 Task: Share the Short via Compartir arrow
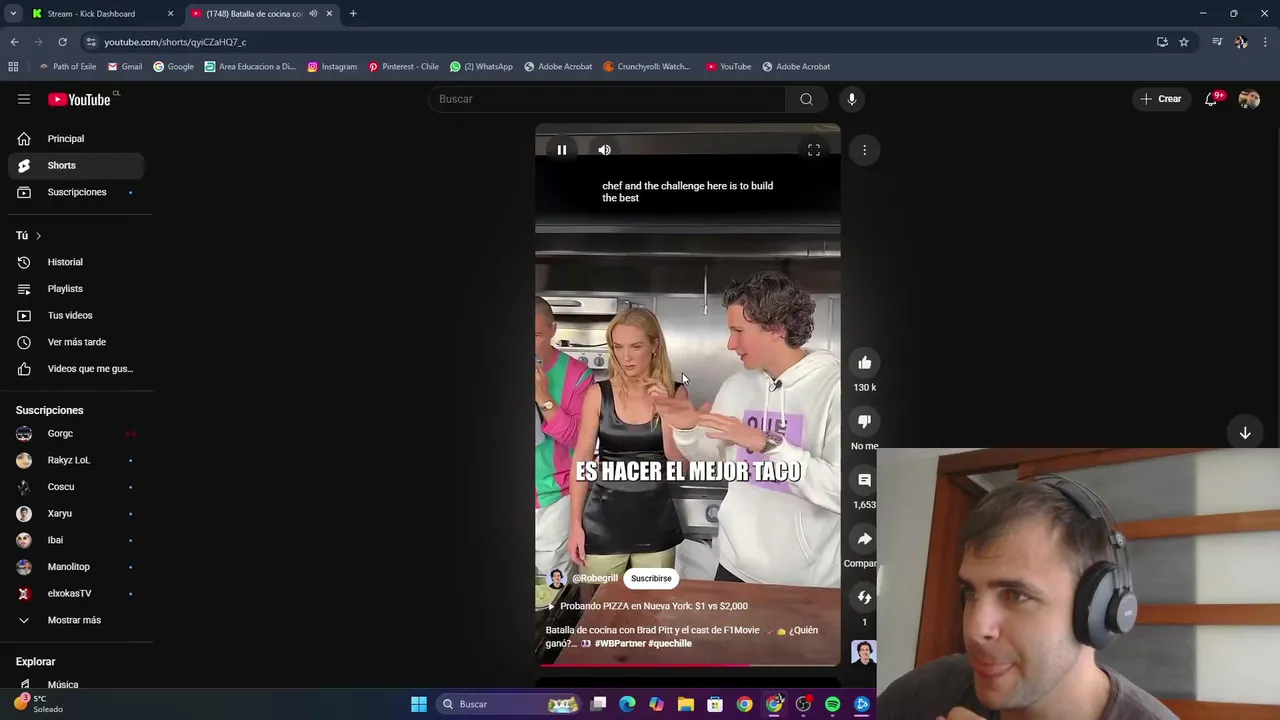pyautogui.click(x=865, y=539)
